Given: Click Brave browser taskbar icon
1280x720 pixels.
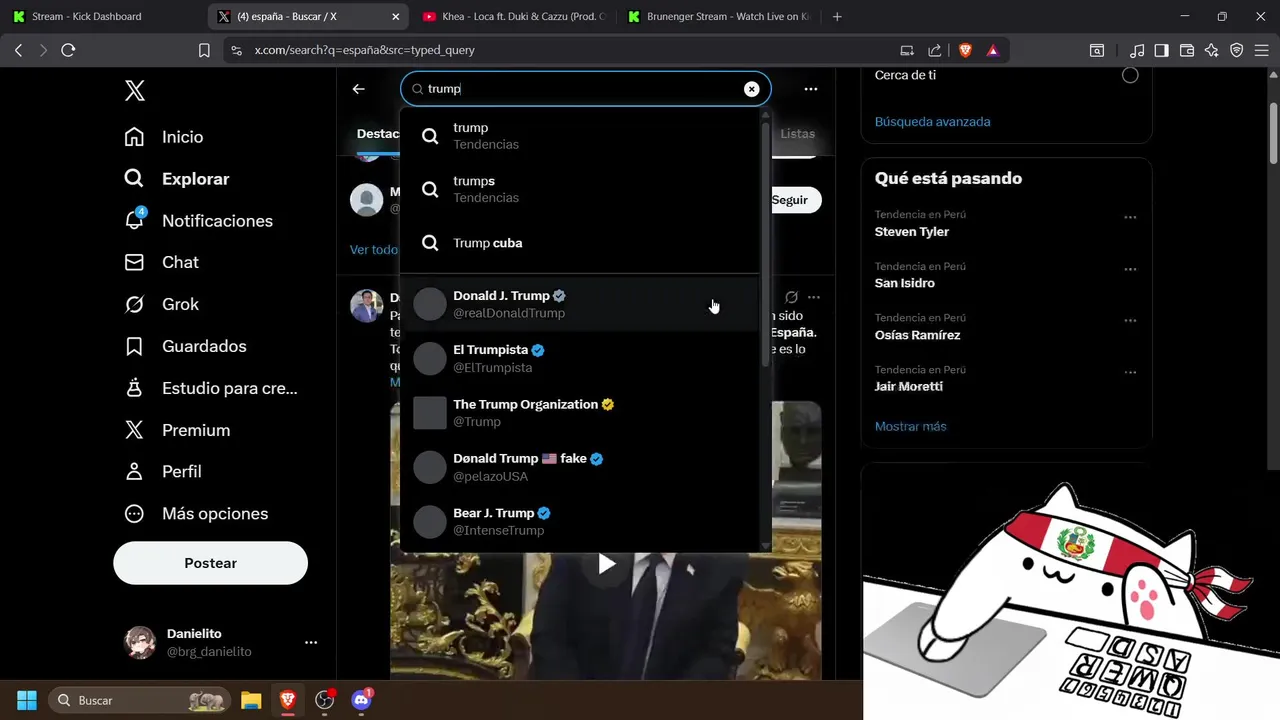Looking at the screenshot, I should click(x=288, y=700).
